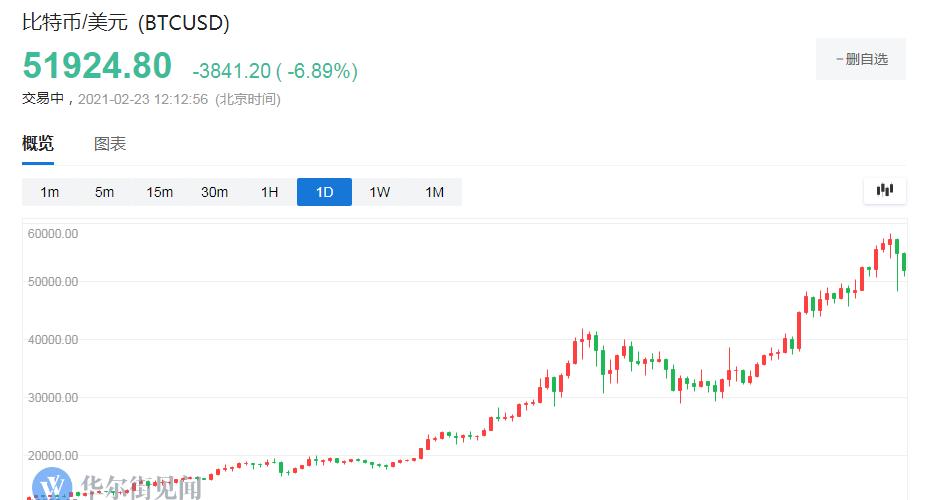Set chart period to 1H

[269, 192]
